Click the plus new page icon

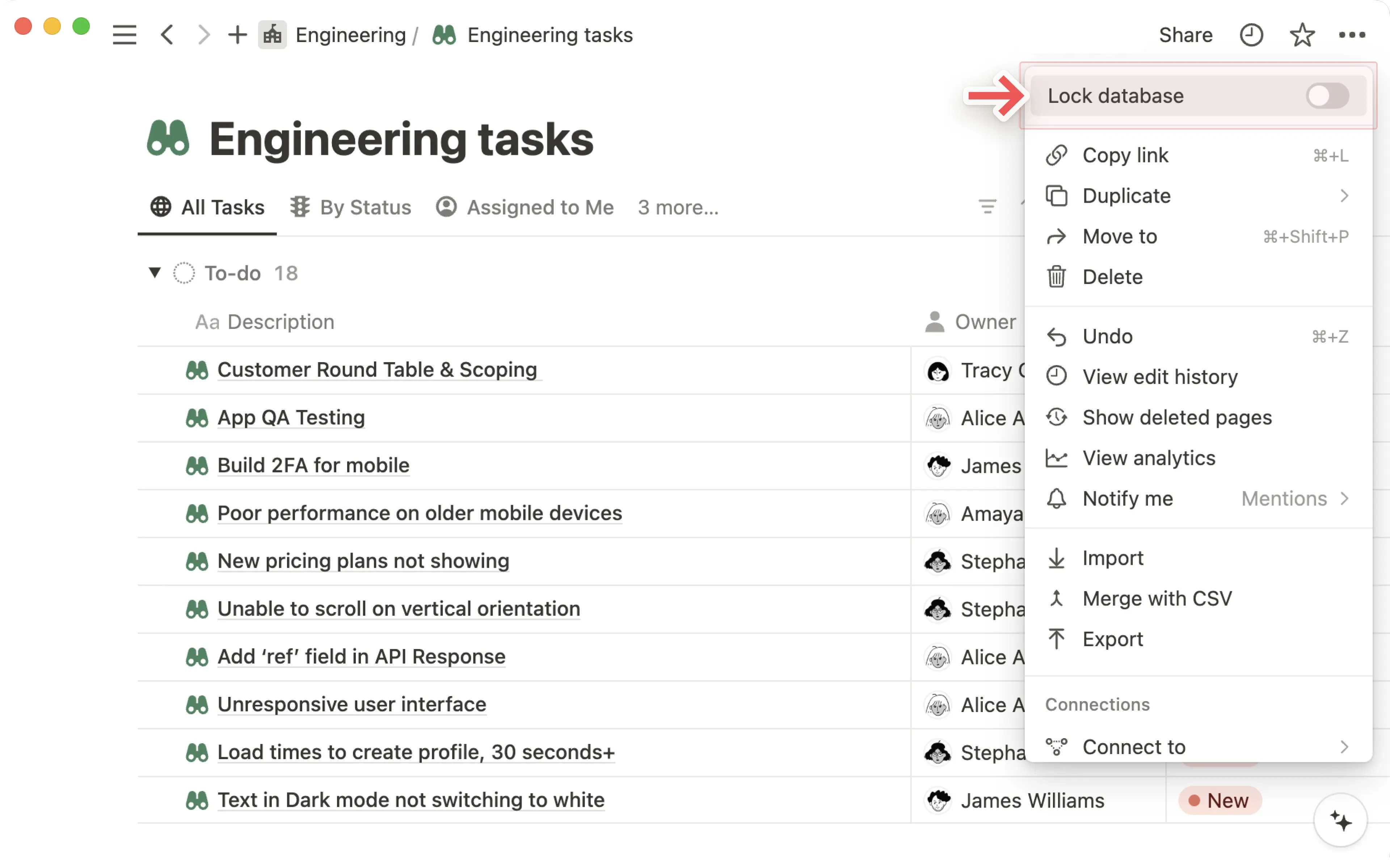click(237, 35)
